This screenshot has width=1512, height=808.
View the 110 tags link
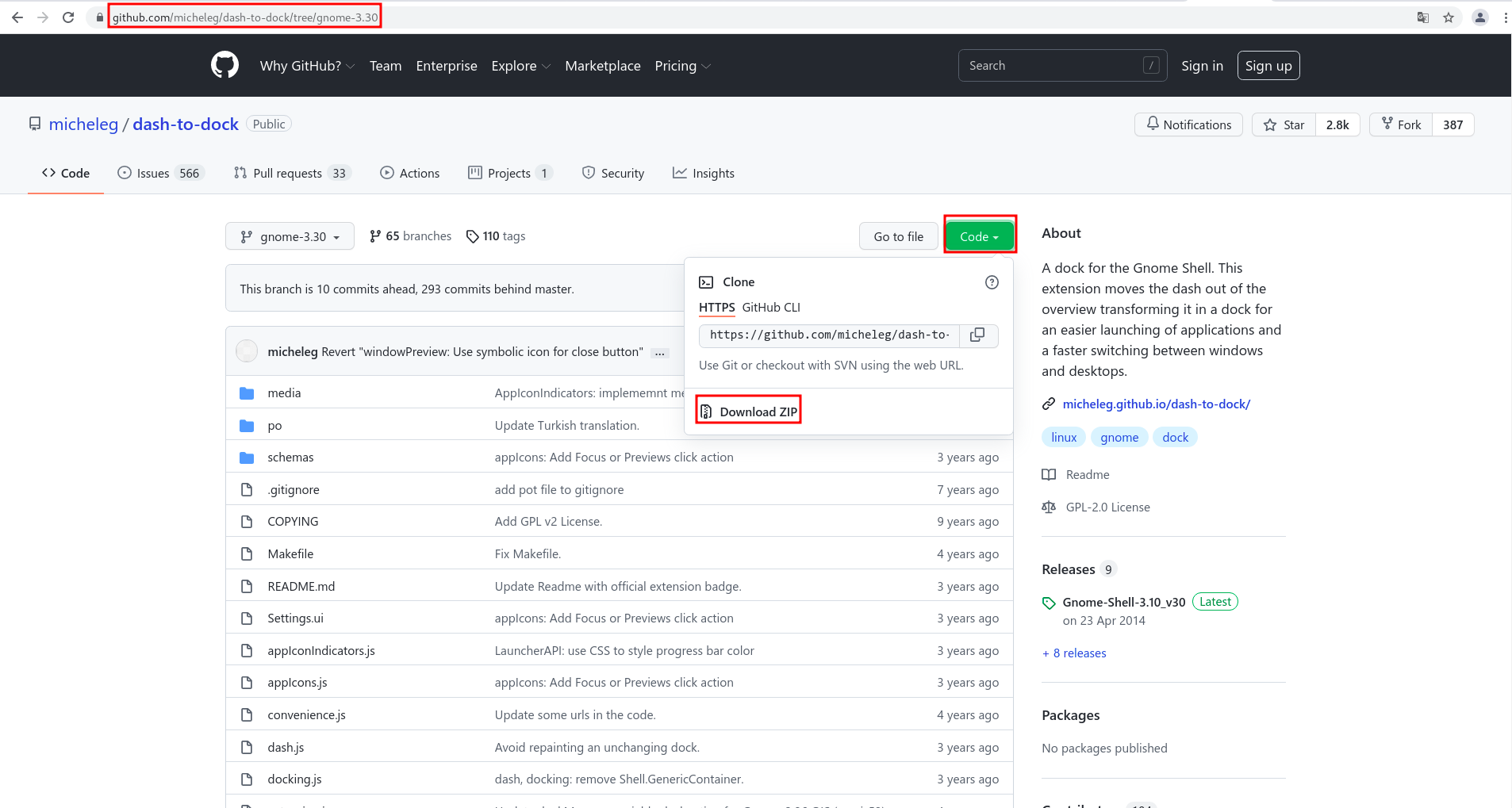coord(496,236)
